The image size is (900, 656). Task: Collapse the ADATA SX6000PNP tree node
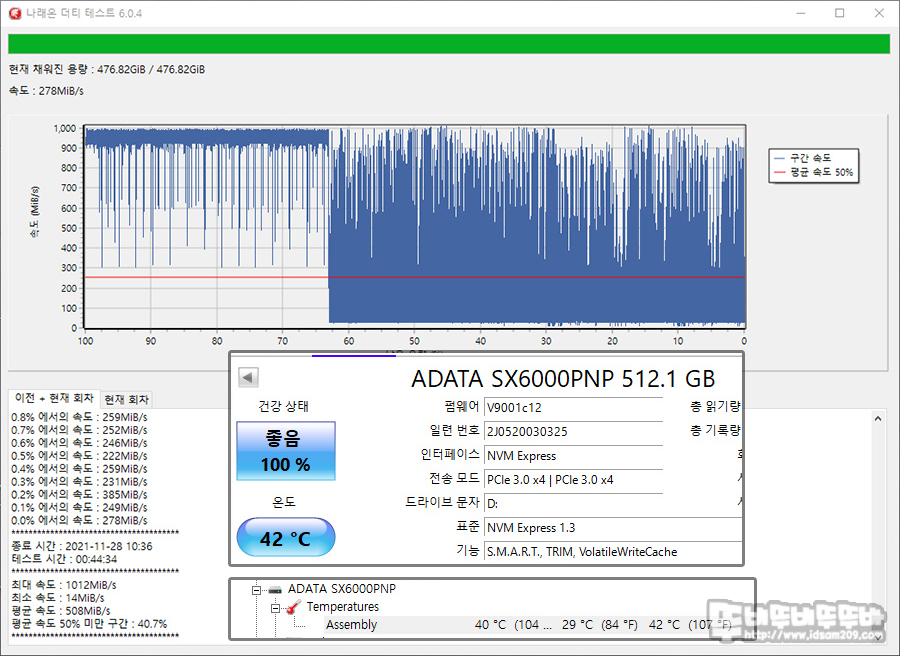[x=256, y=589]
